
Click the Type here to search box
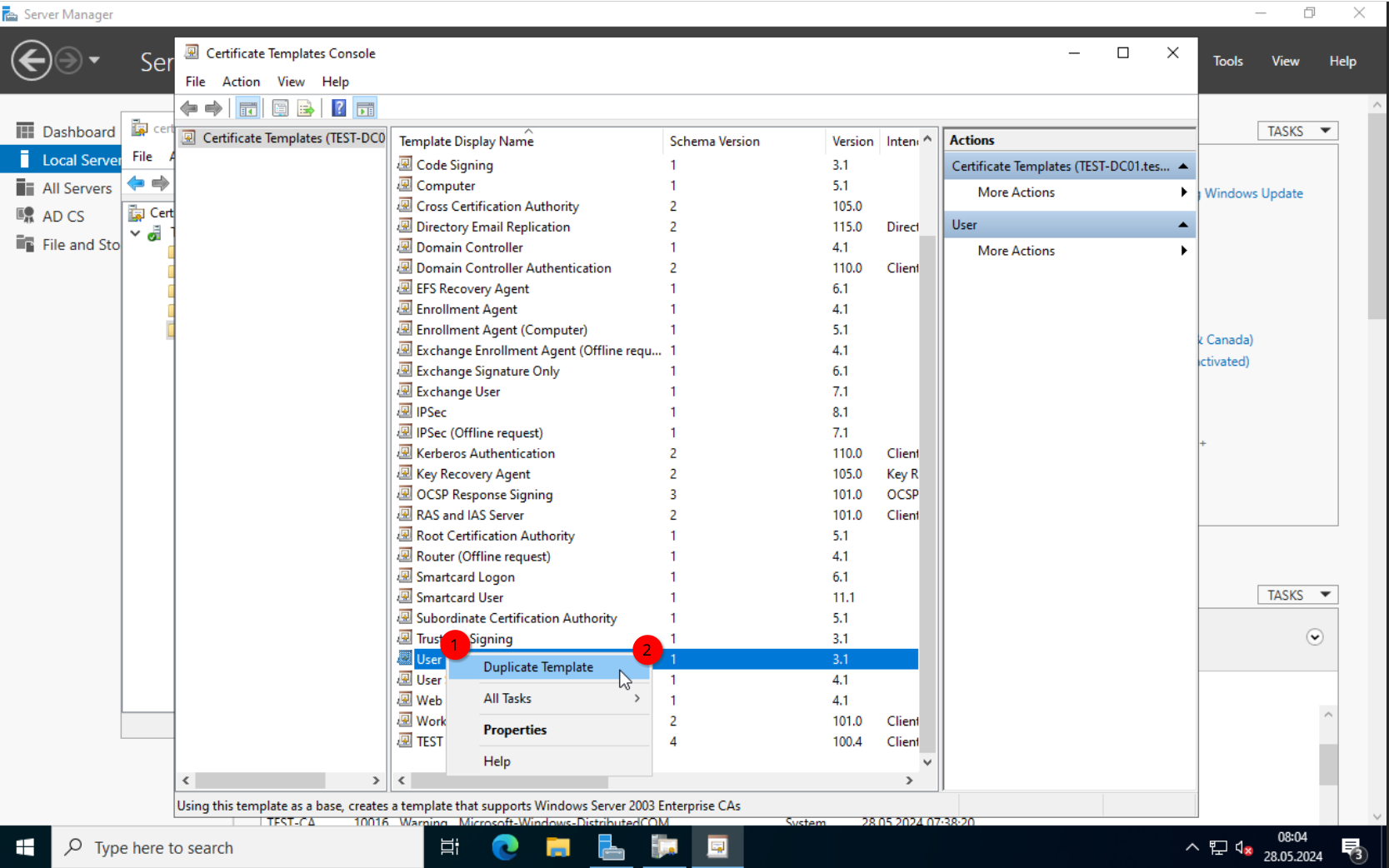(237, 847)
